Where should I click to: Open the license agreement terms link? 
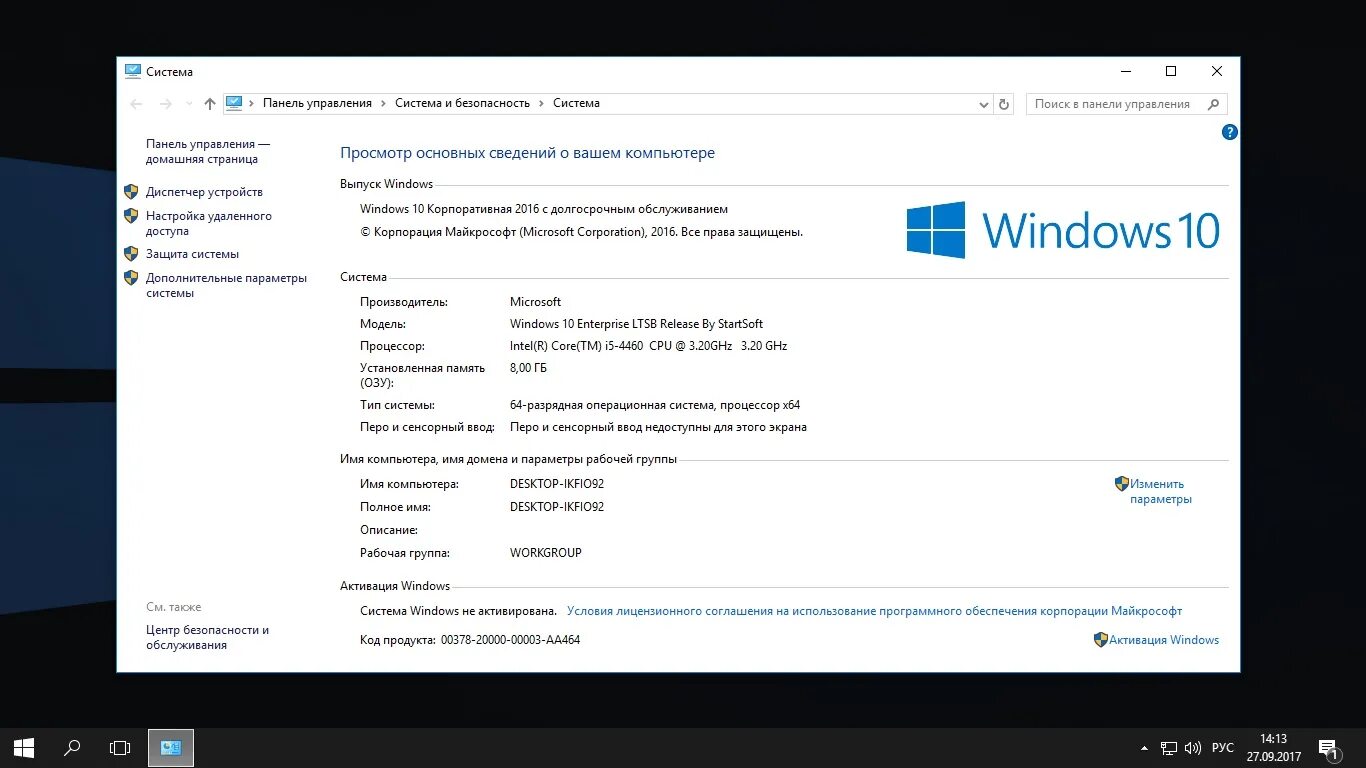[874, 611]
